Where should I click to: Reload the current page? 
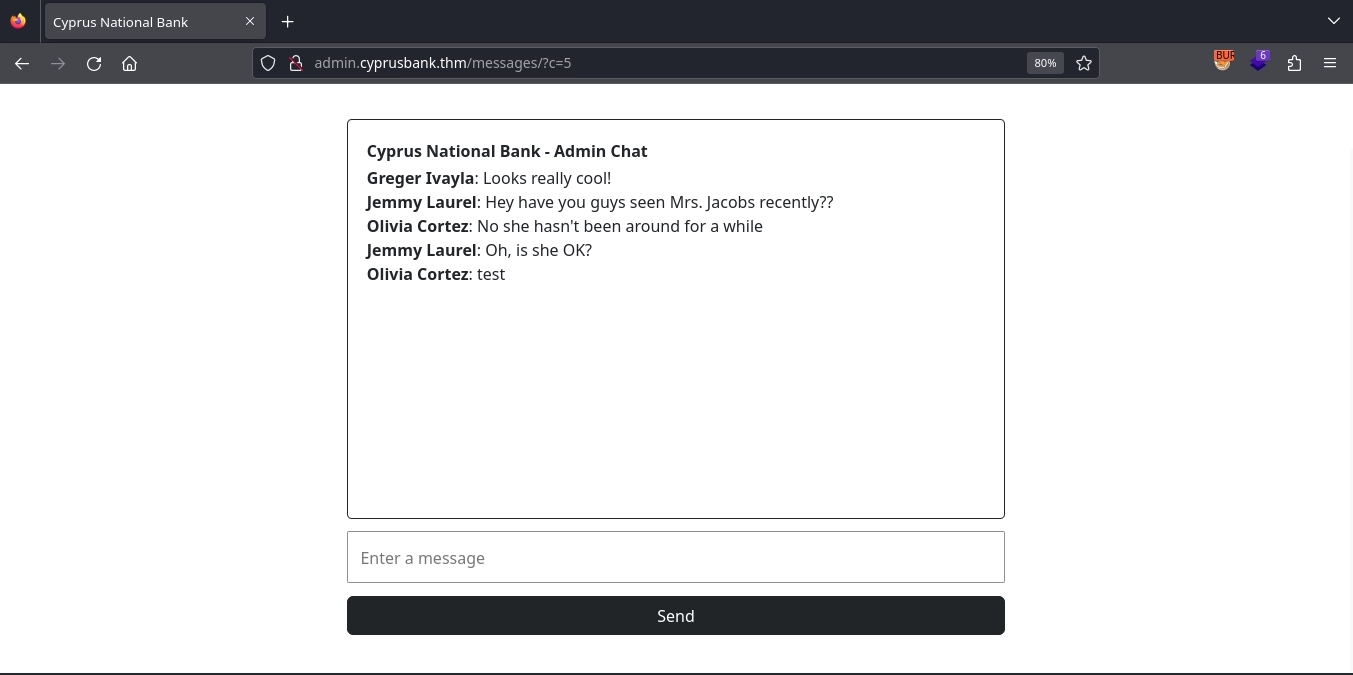coord(94,63)
